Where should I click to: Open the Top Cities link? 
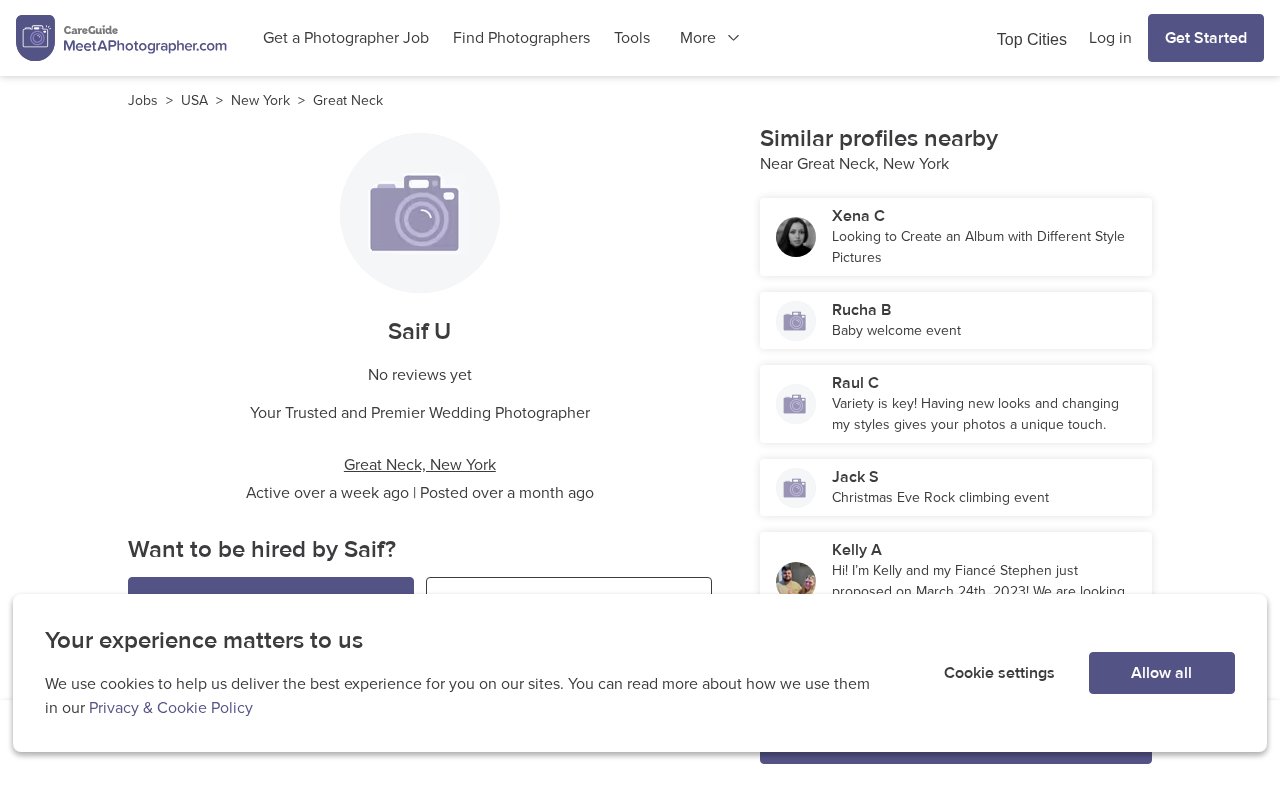point(1032,39)
